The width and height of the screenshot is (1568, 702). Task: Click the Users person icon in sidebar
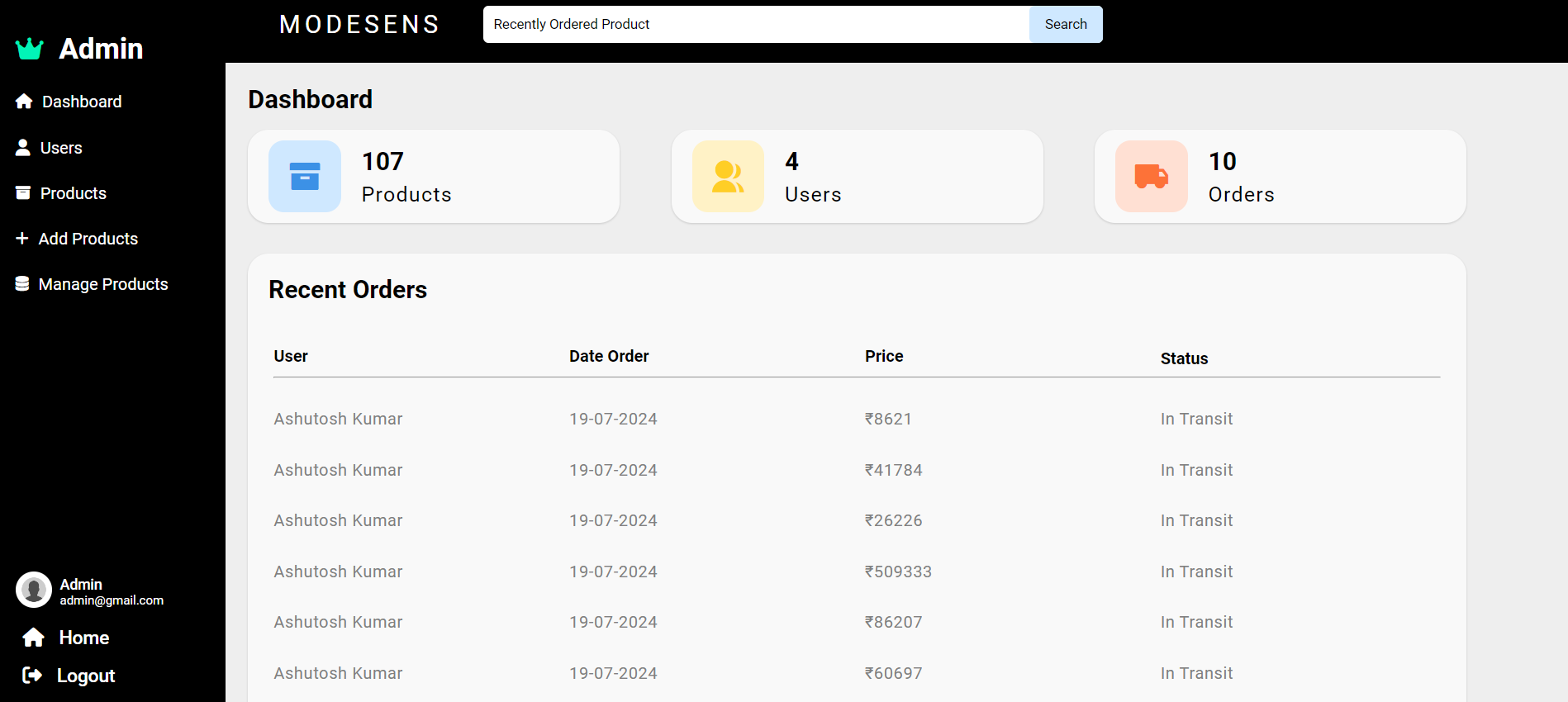(x=23, y=147)
